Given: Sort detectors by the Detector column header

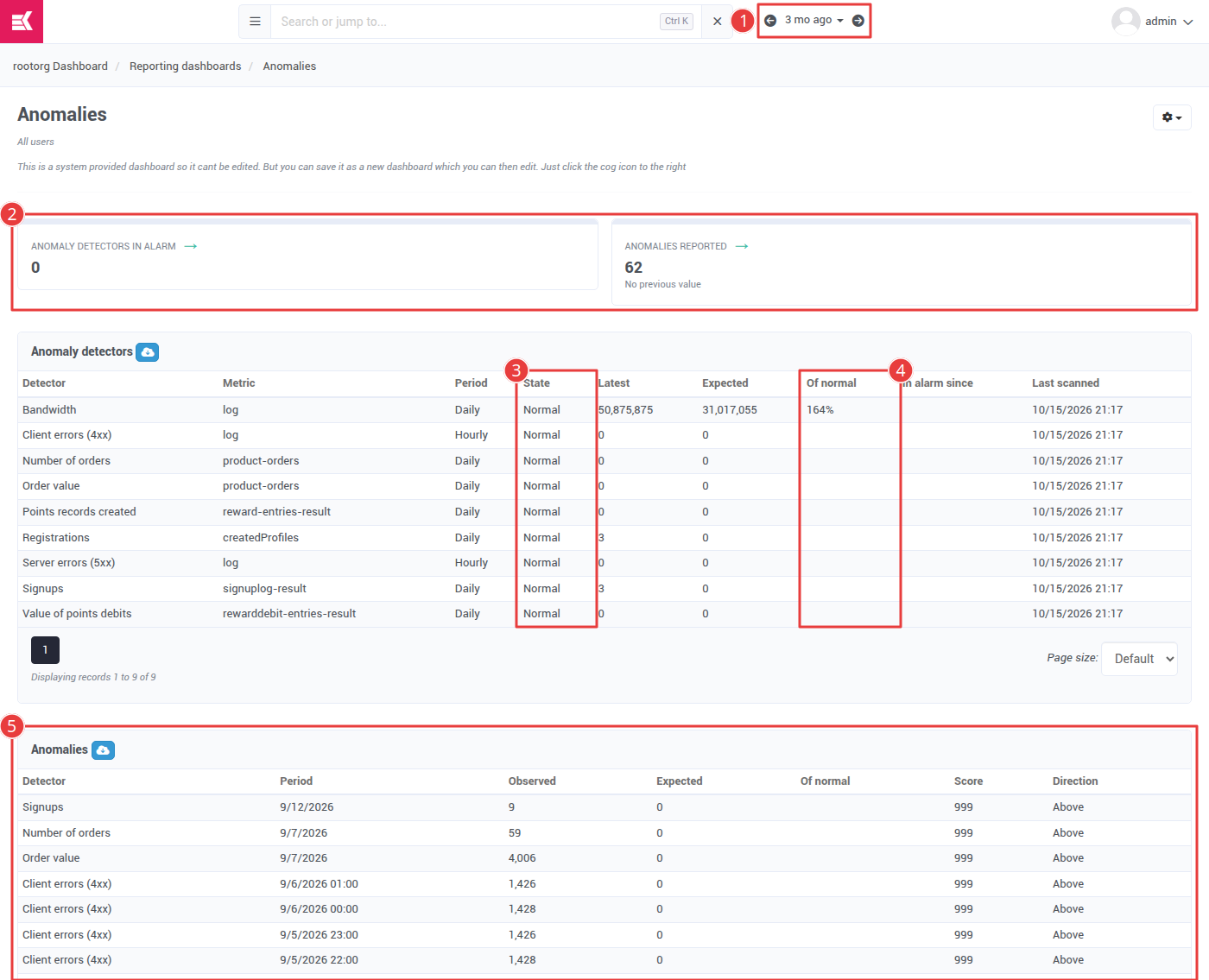Looking at the screenshot, I should click(44, 383).
